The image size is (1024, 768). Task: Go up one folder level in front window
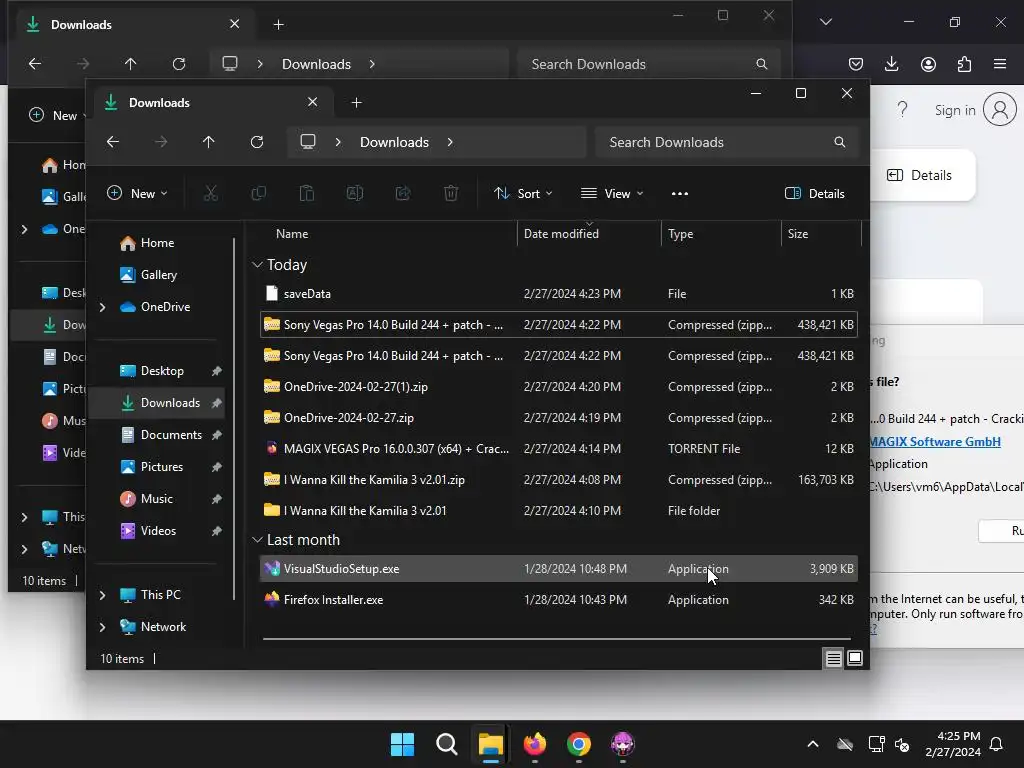(x=208, y=142)
